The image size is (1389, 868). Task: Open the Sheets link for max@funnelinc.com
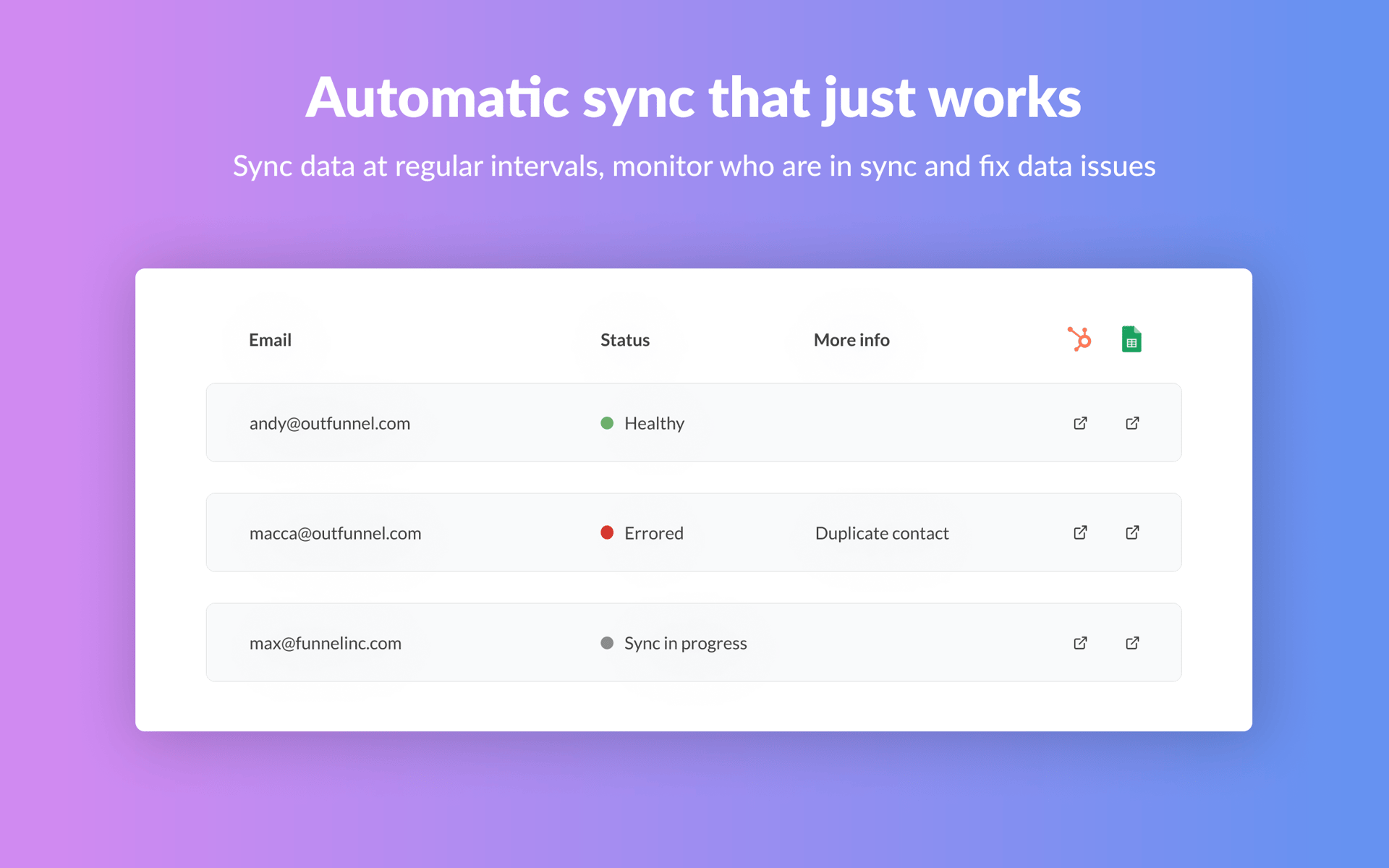1132,642
